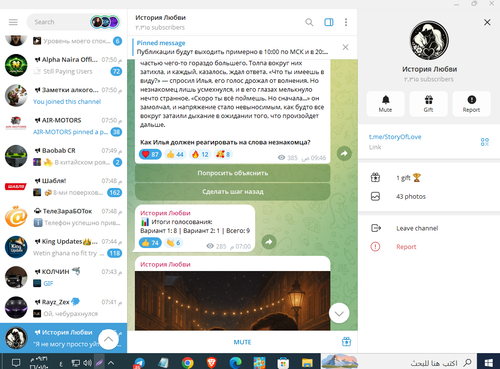Send a gift via bottom bar gift icon

pos(346,342)
